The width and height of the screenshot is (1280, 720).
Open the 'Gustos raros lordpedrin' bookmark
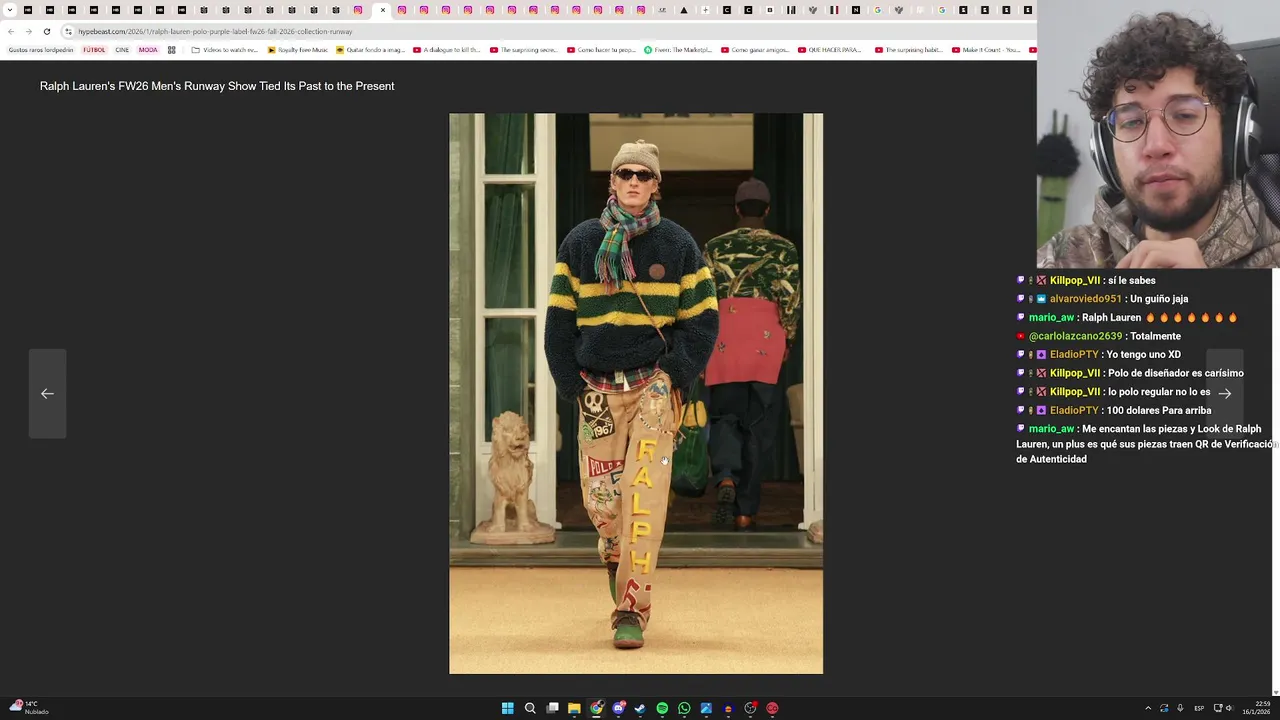point(41,50)
